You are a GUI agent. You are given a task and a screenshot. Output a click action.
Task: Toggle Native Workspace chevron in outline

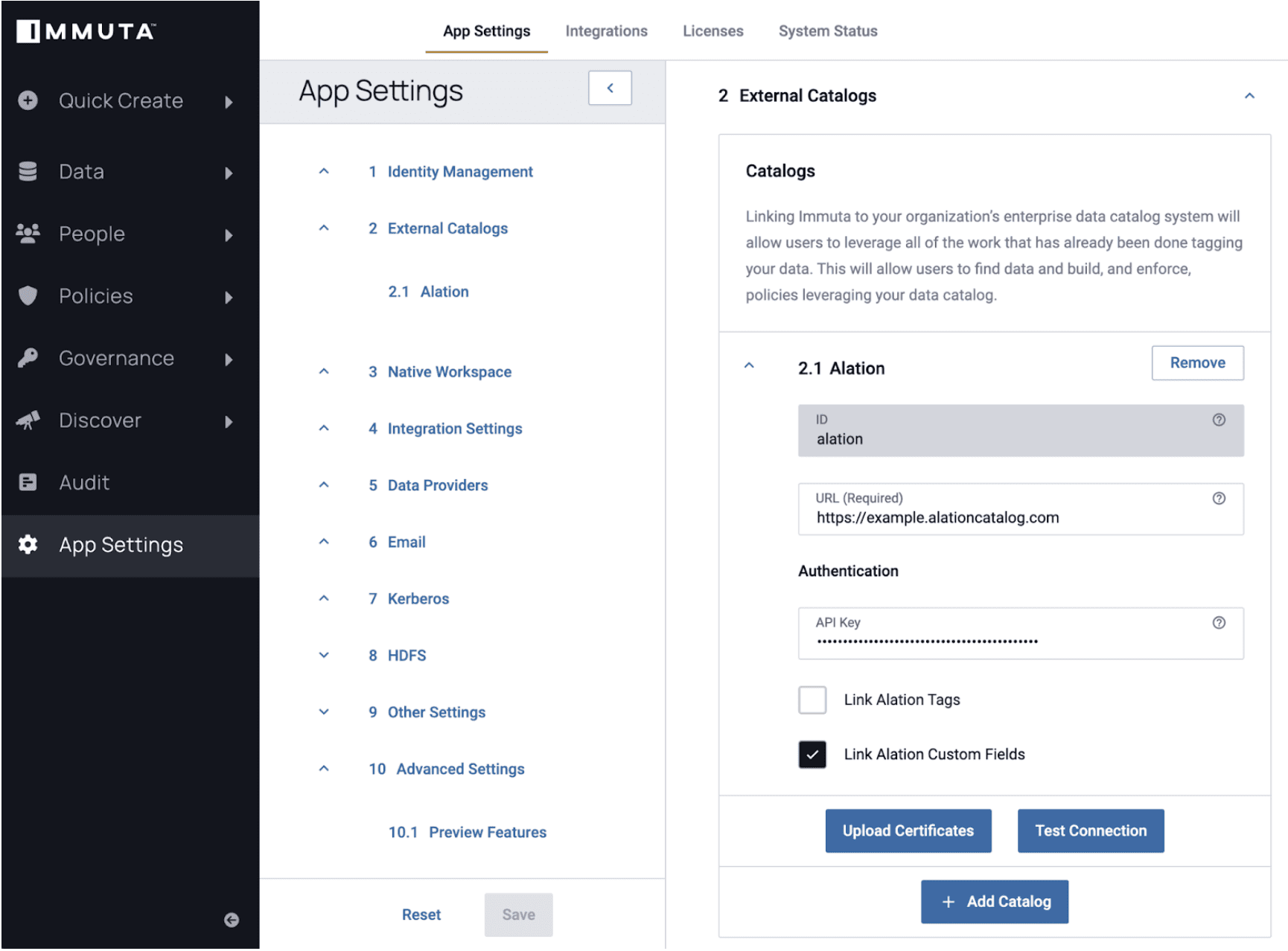tap(324, 371)
